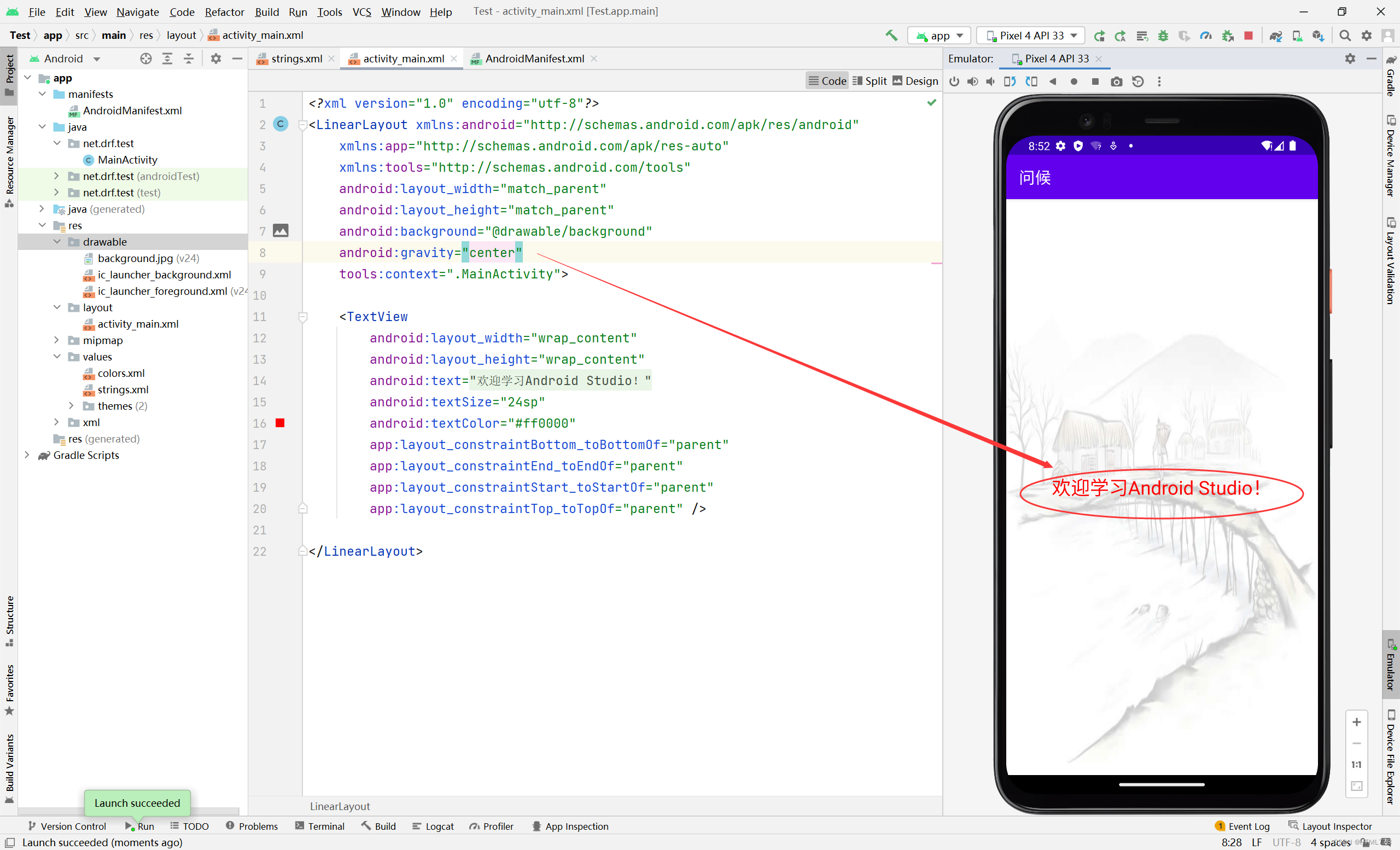Open IDE settings gear in main toolbar
This screenshot has width=1400, height=850.
click(x=1367, y=35)
